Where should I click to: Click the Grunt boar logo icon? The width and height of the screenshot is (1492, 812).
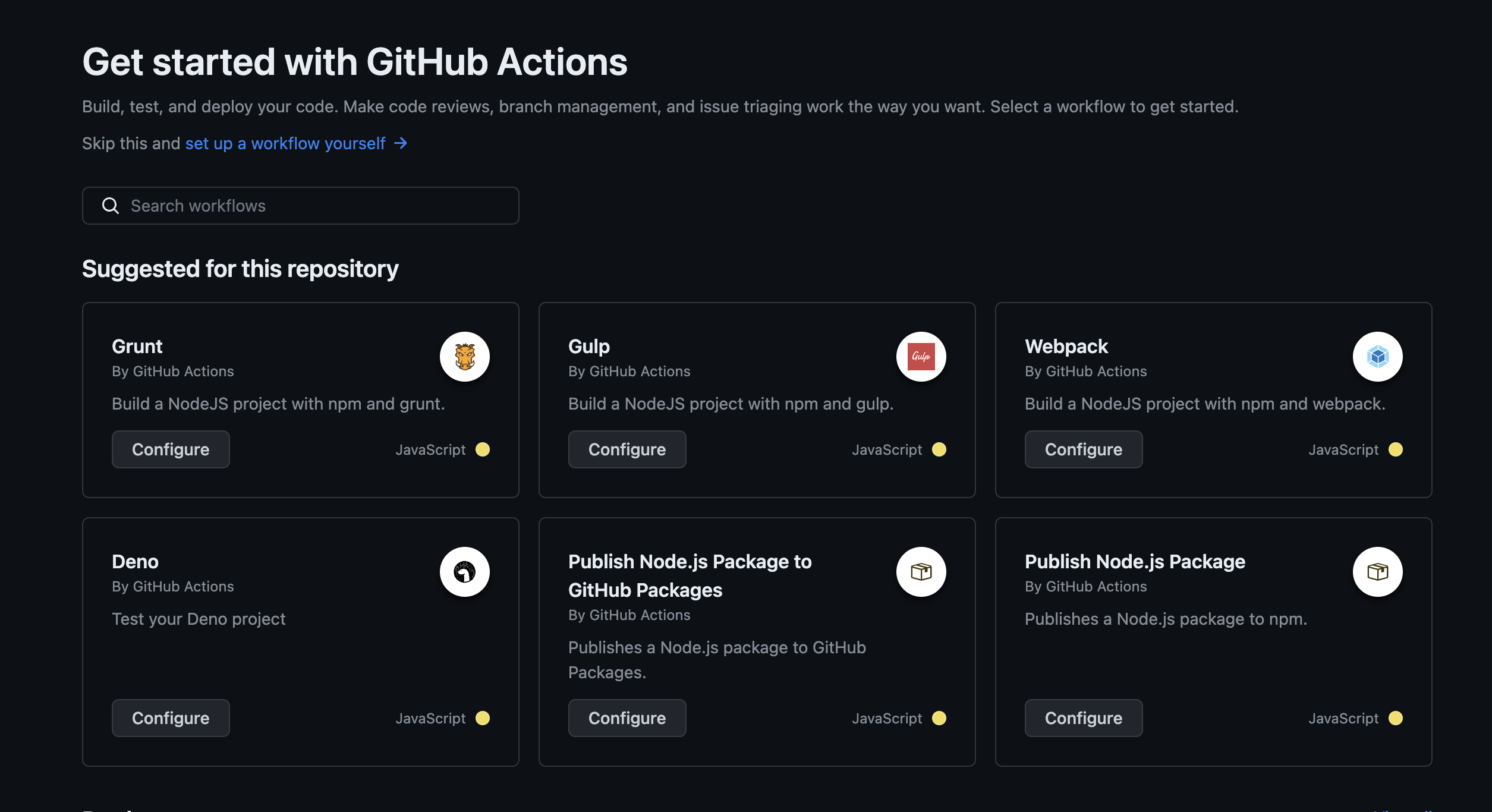click(465, 357)
